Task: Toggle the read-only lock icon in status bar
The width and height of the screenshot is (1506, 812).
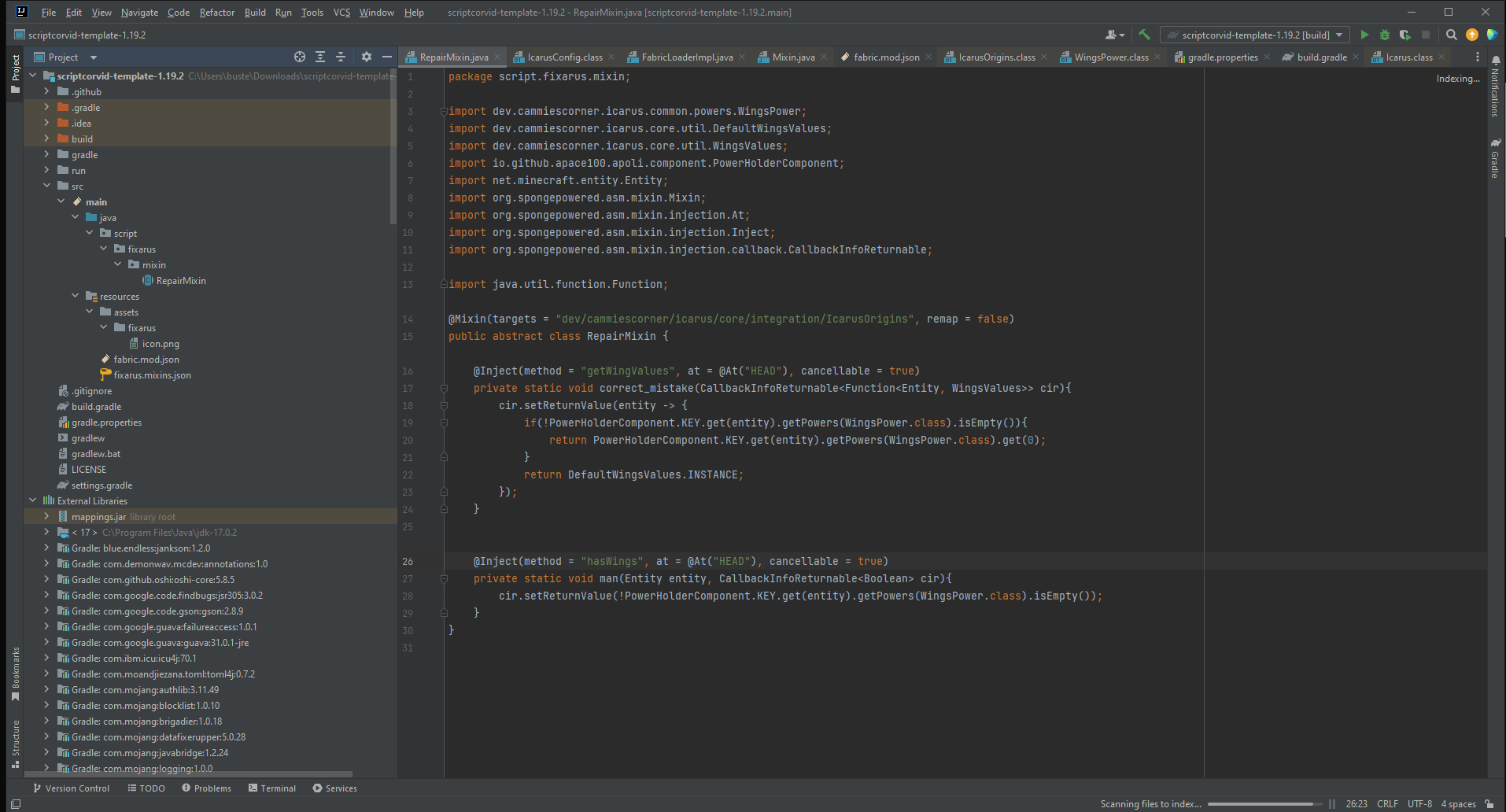Action: pyautogui.click(x=1489, y=803)
